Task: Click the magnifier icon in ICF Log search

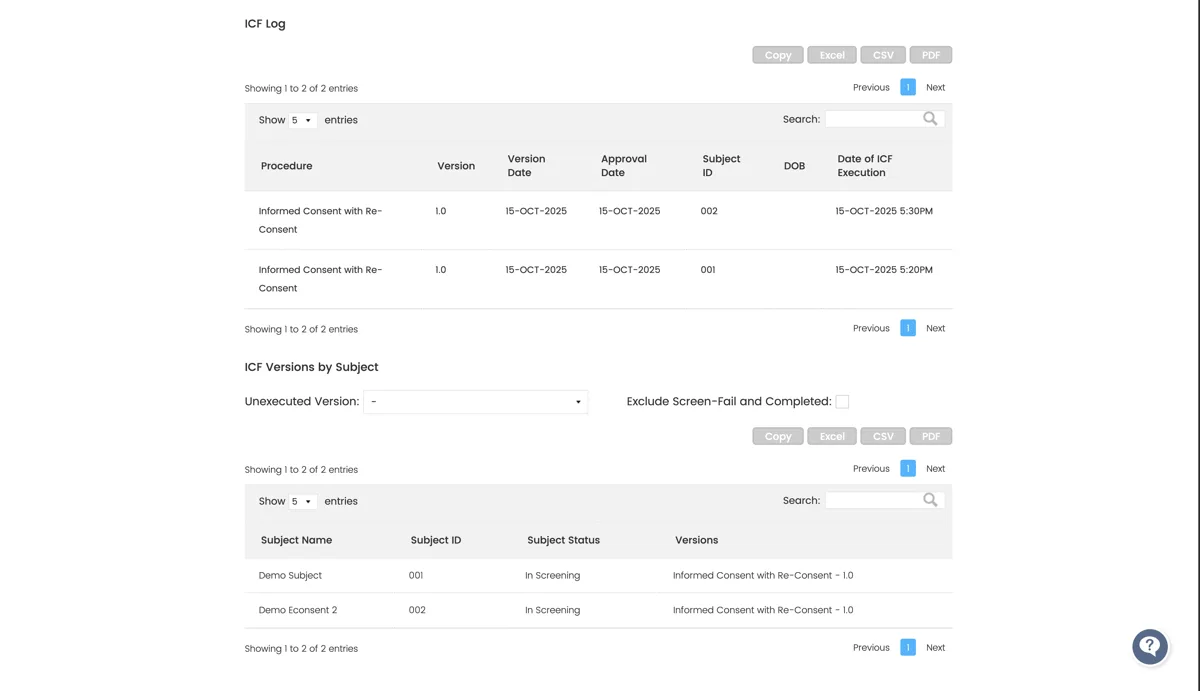Action: click(930, 118)
